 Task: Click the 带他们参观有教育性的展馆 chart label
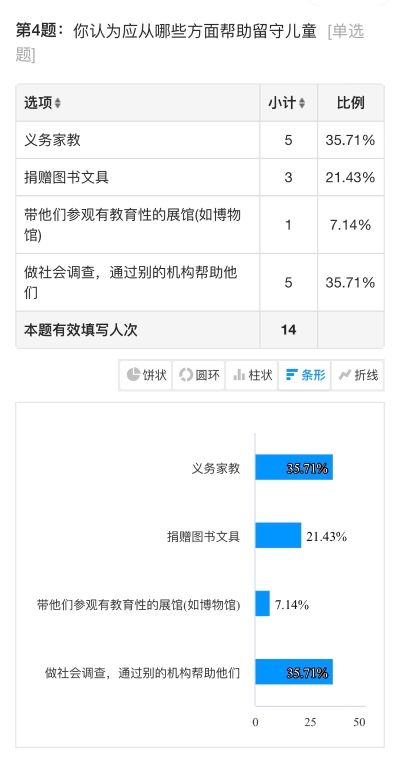[138, 604]
